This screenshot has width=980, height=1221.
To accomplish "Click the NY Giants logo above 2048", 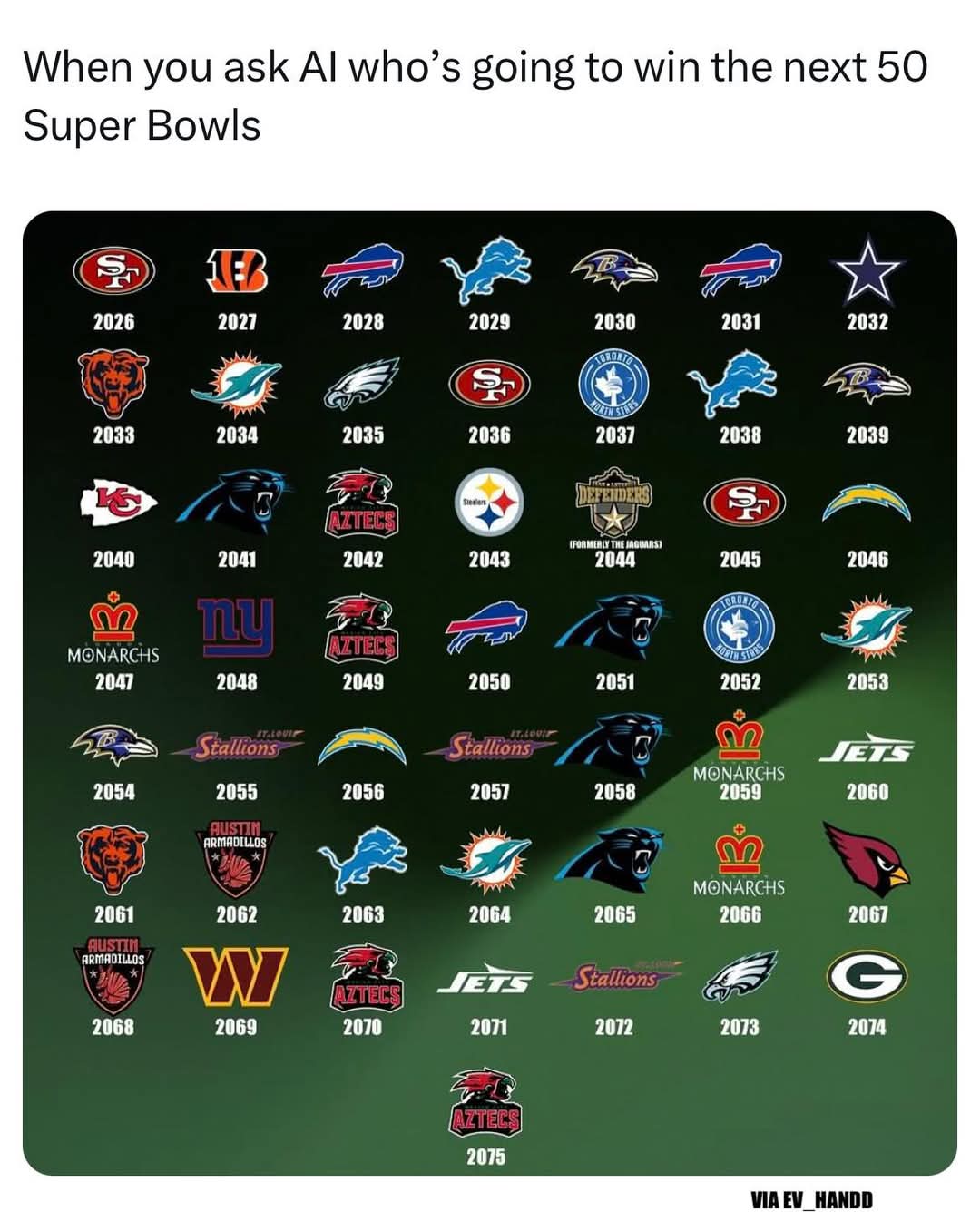I will pyautogui.click(x=236, y=625).
